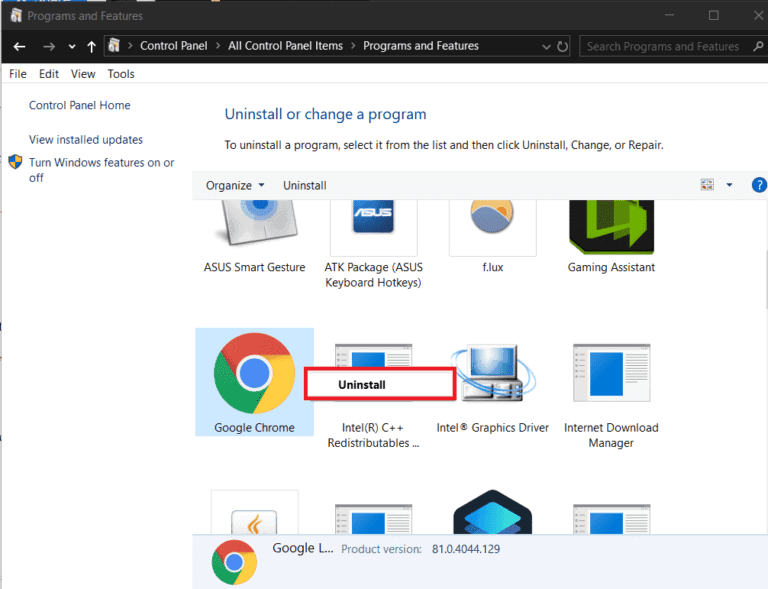The width and height of the screenshot is (768, 589).
Task: Click the Intel(R) C++ Redistributables label
Action: (x=373, y=435)
